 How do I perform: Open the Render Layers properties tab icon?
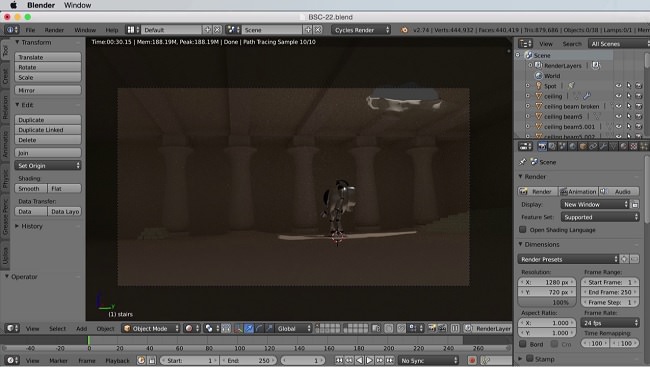click(552, 146)
